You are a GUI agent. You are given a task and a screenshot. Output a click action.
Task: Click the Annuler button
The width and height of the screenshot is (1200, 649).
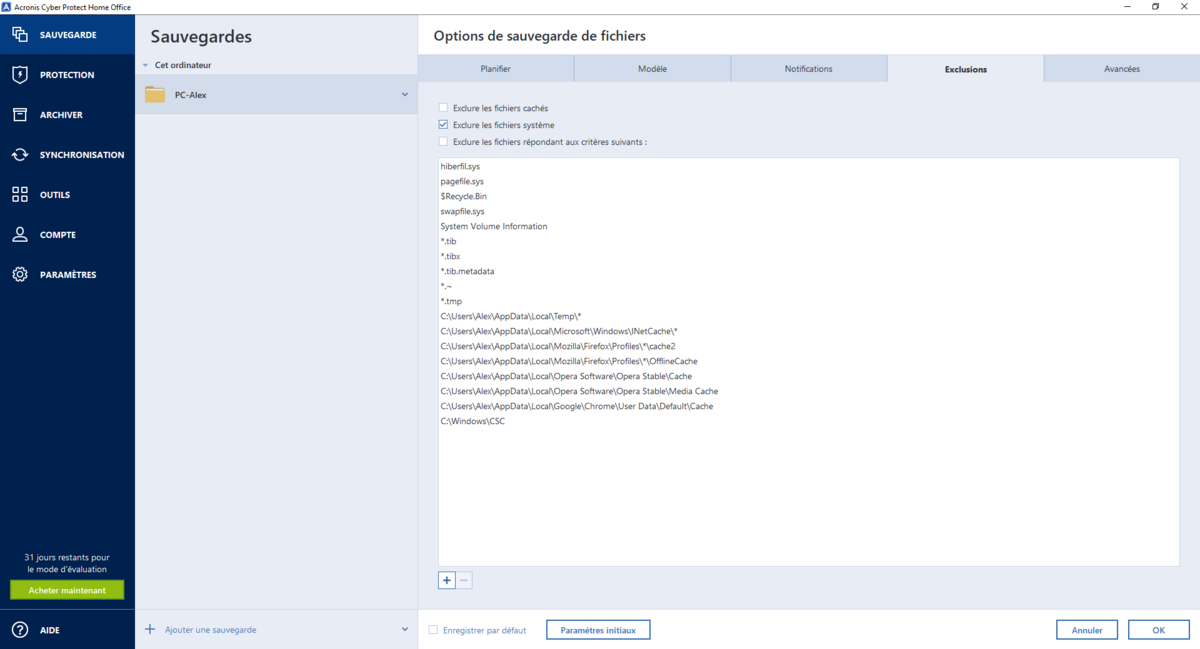[1087, 630]
